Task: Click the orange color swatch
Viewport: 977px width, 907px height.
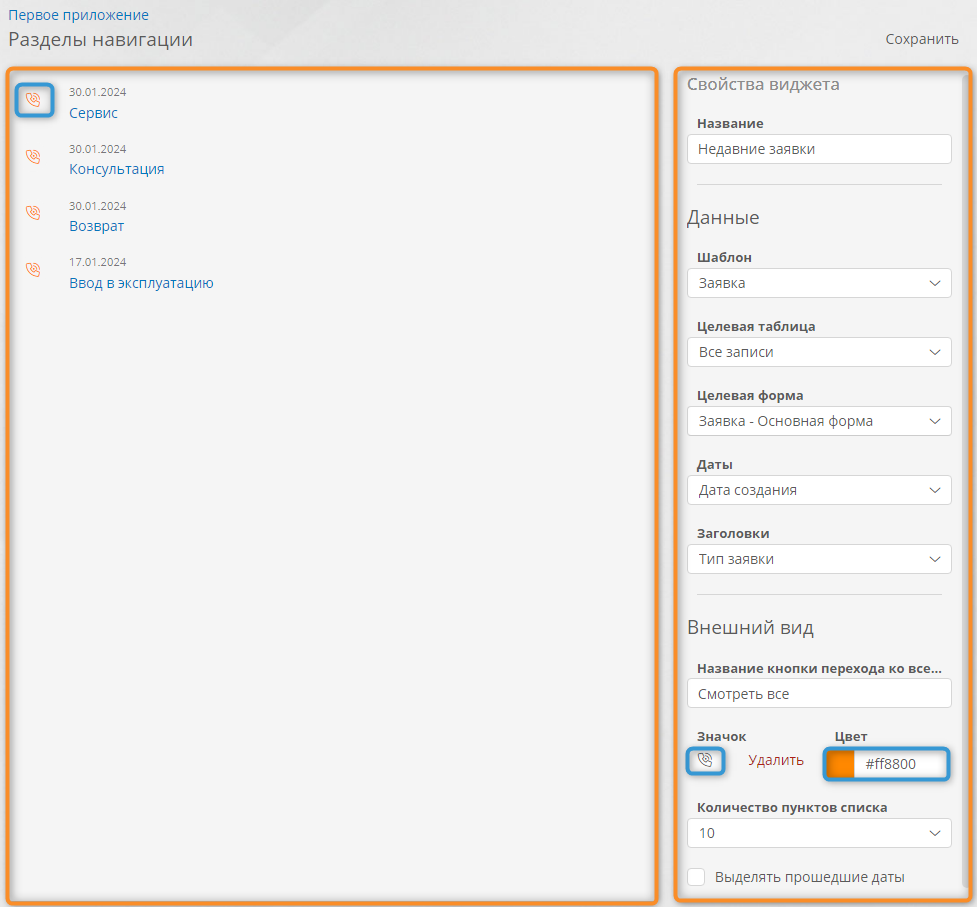Action: click(x=840, y=764)
